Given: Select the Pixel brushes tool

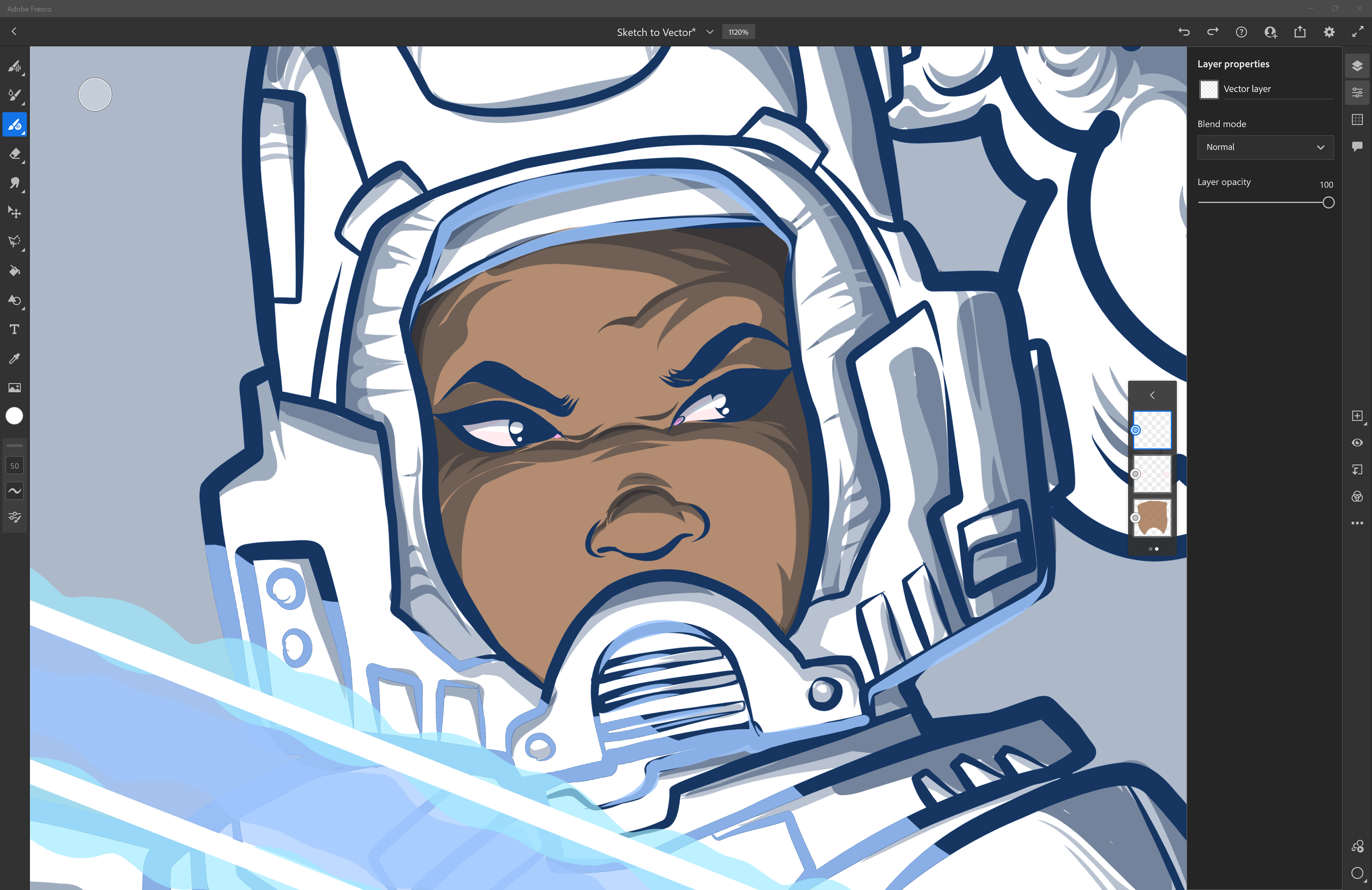Looking at the screenshot, I should point(14,66).
